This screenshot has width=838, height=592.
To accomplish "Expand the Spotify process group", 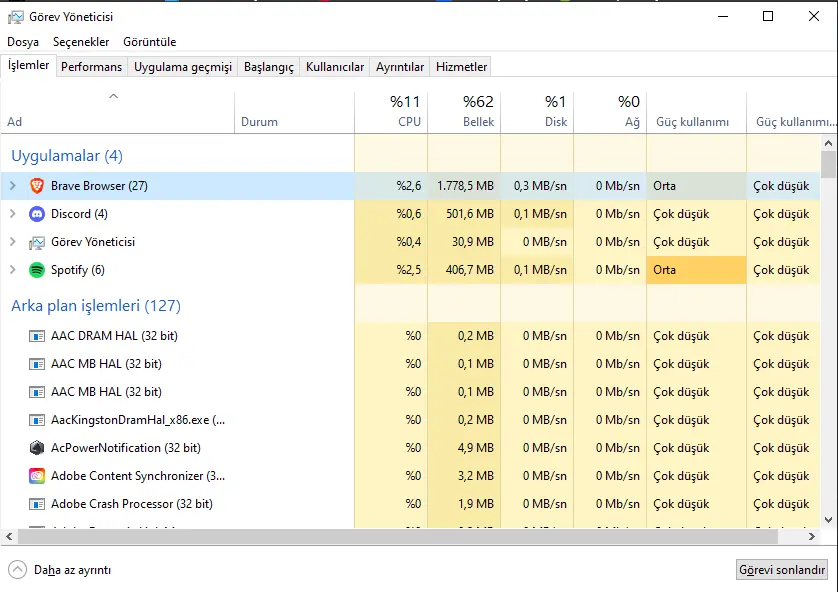I will [13, 270].
